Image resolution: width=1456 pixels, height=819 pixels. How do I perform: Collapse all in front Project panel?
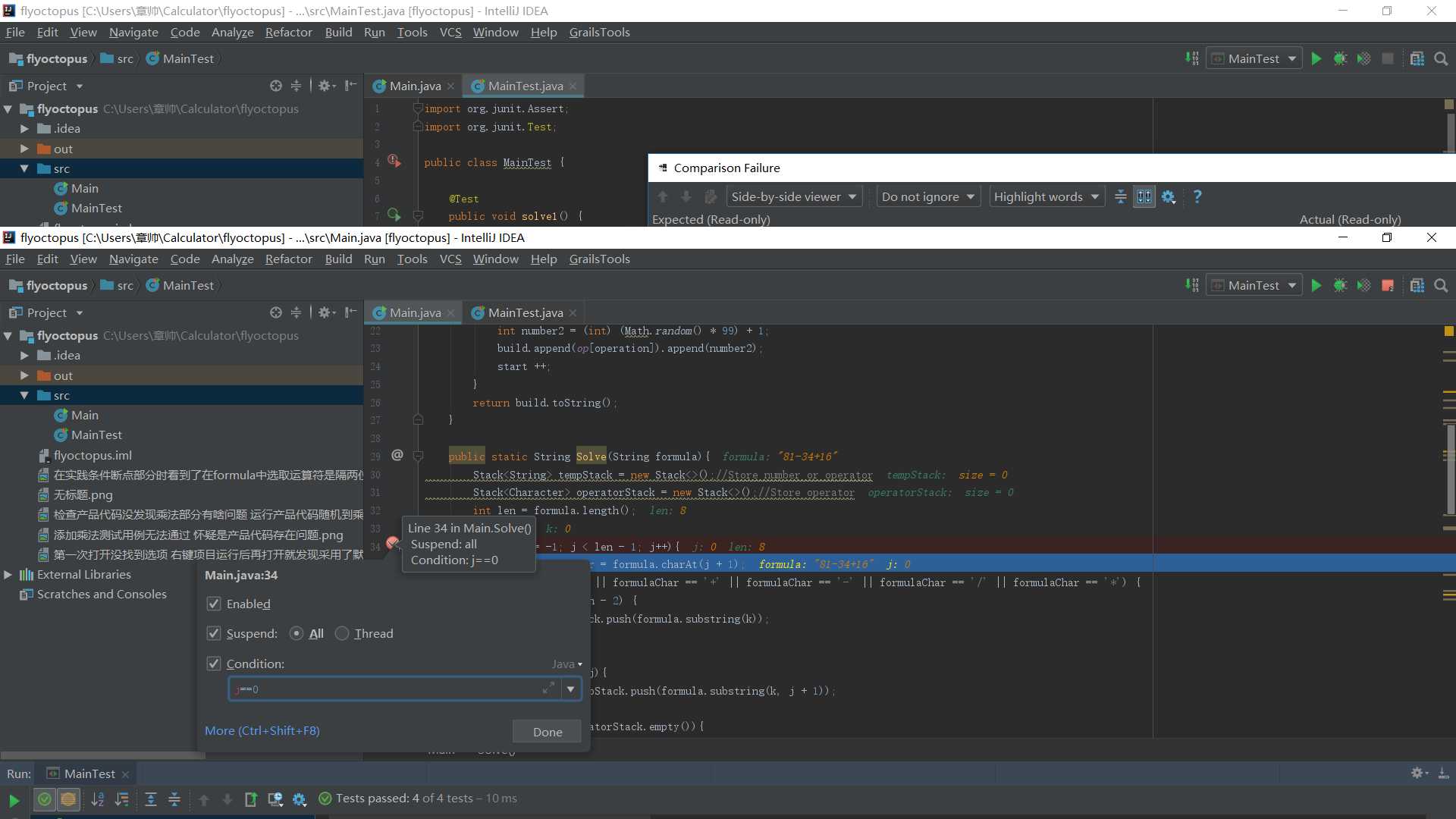coord(297,312)
